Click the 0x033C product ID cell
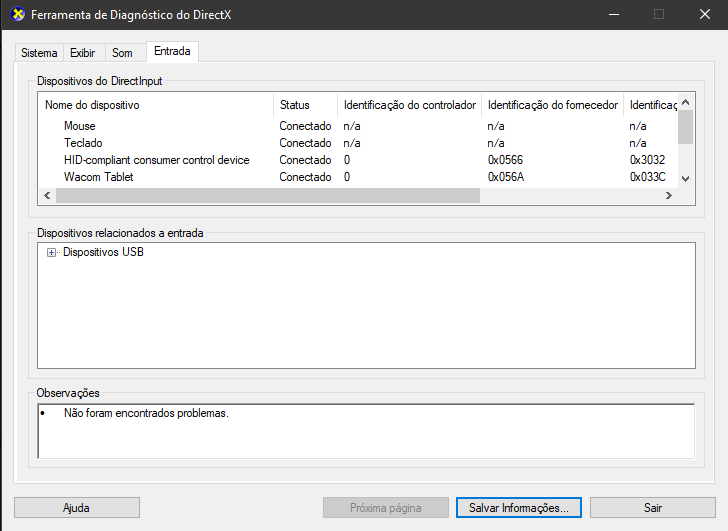728x531 pixels. [x=647, y=177]
